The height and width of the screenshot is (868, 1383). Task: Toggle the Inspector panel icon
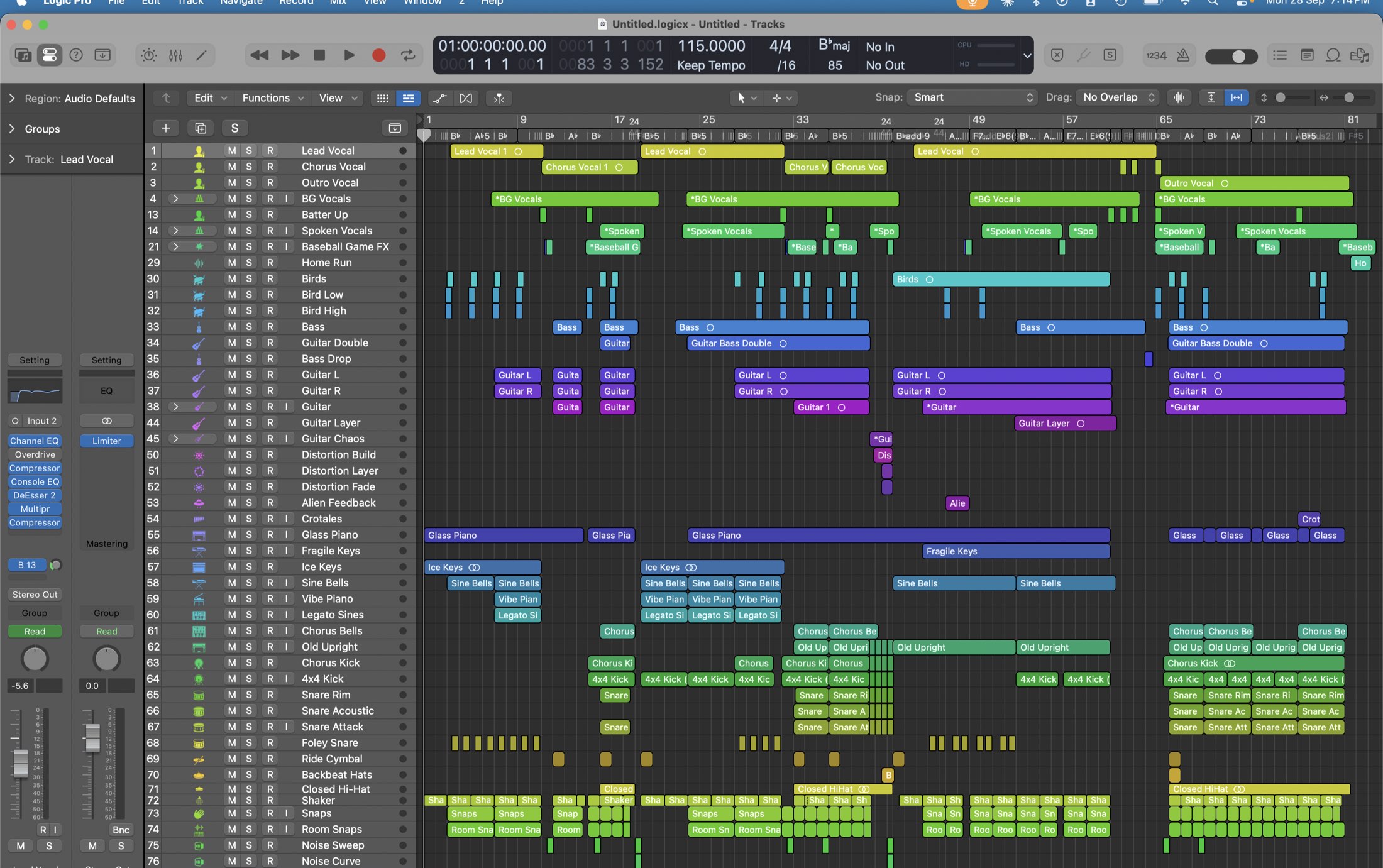tap(49, 55)
